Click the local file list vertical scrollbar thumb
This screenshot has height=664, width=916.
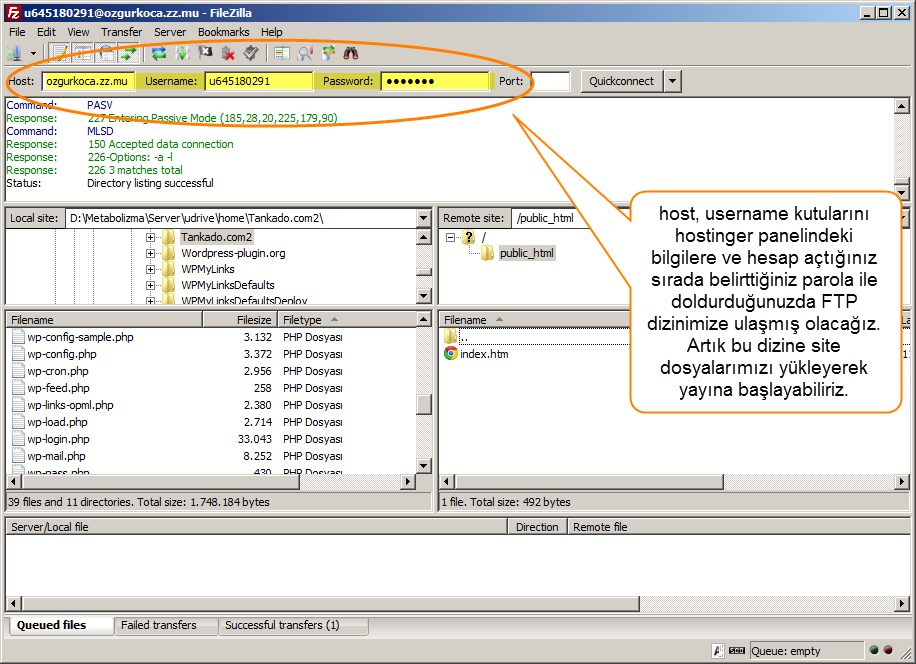[x=424, y=404]
